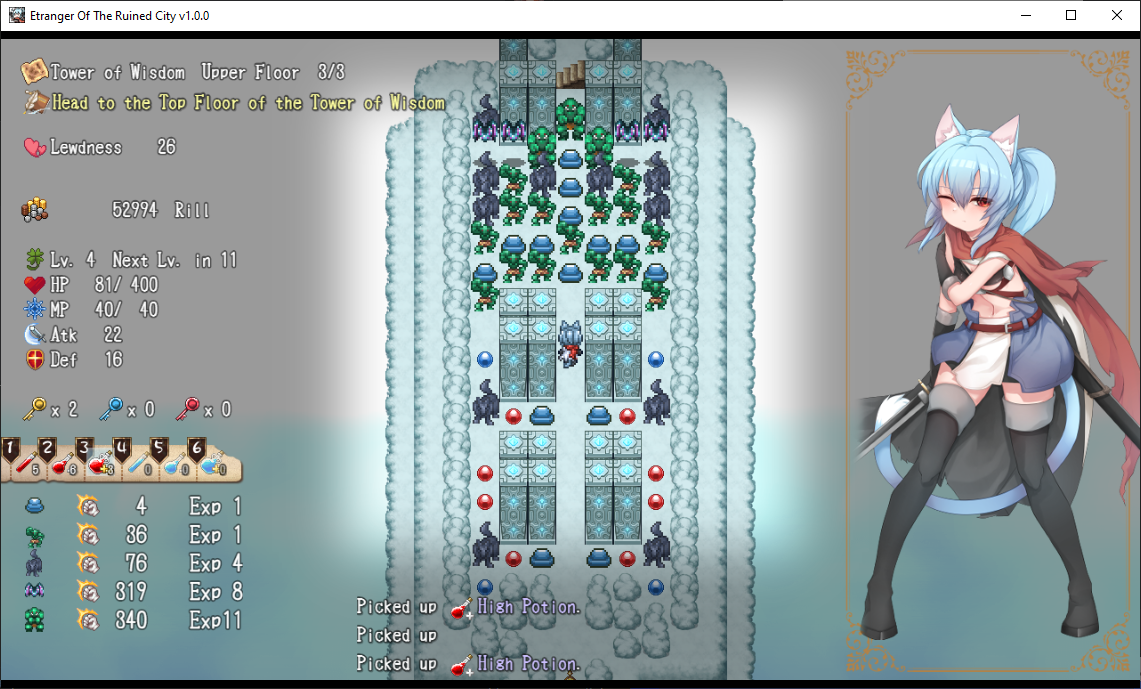The width and height of the screenshot is (1141, 689).
Task: Click the fist damage icon beside the slime
Action: pos(88,506)
